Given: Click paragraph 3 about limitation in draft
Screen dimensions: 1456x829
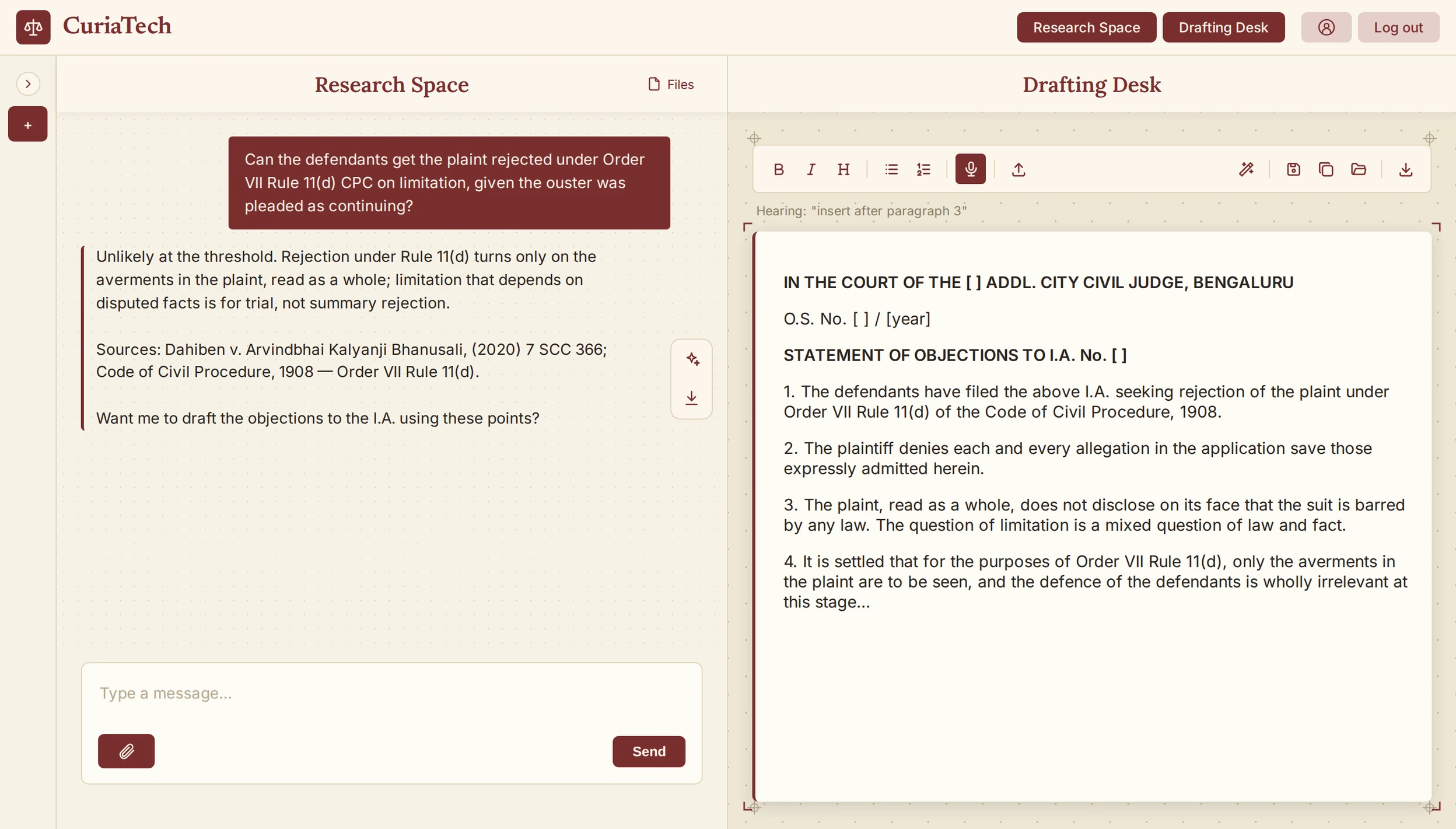Looking at the screenshot, I should [x=1094, y=515].
